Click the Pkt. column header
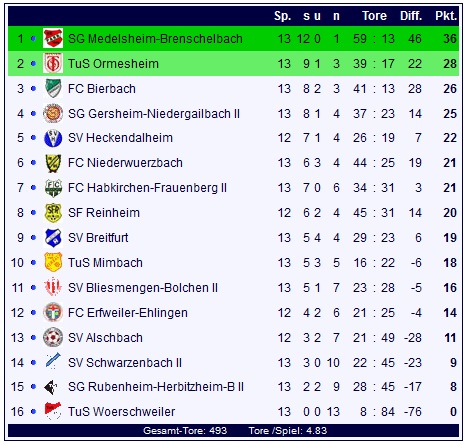This screenshot has width=469, height=444. (x=446, y=16)
